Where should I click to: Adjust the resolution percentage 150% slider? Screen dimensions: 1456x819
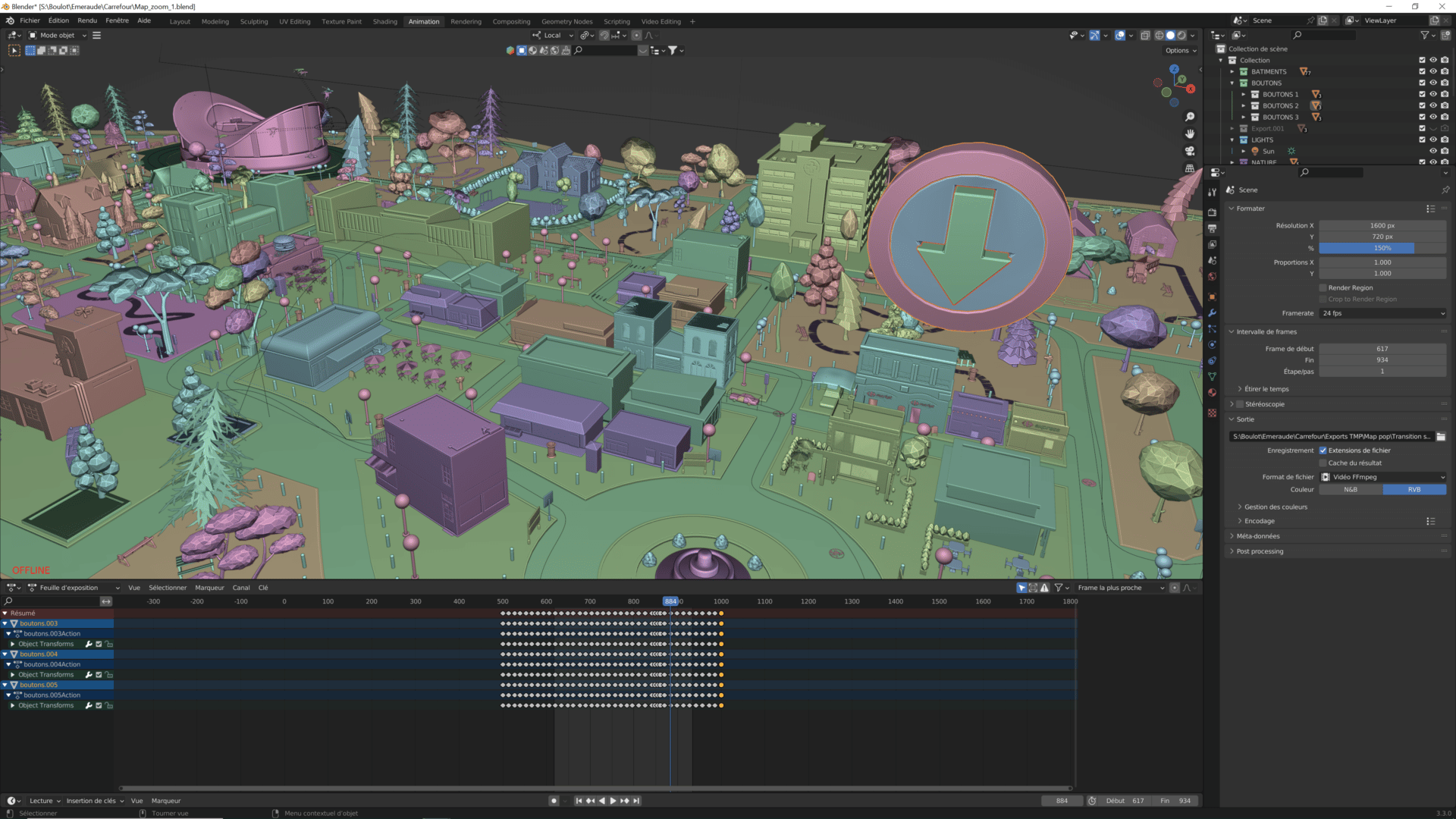(1382, 248)
